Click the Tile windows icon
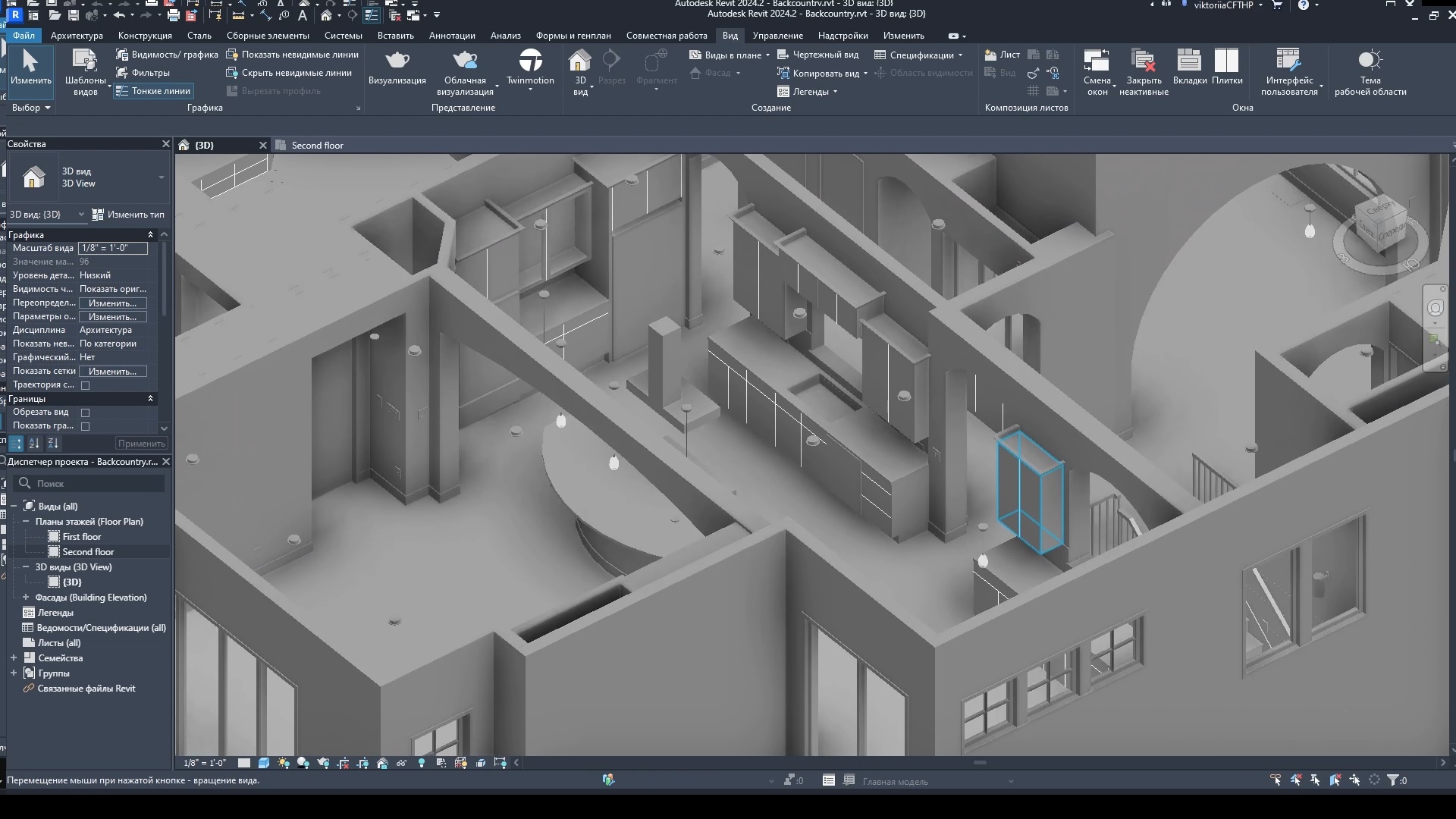 [1226, 61]
